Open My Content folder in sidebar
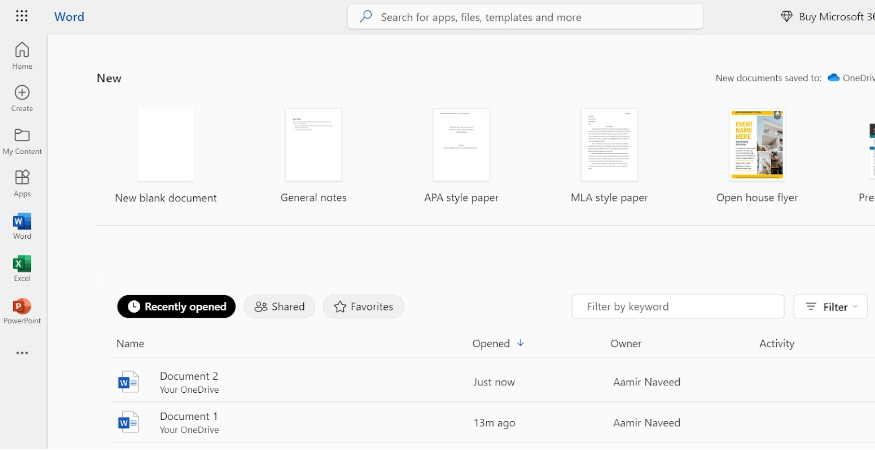The image size is (875, 450). click(x=22, y=141)
